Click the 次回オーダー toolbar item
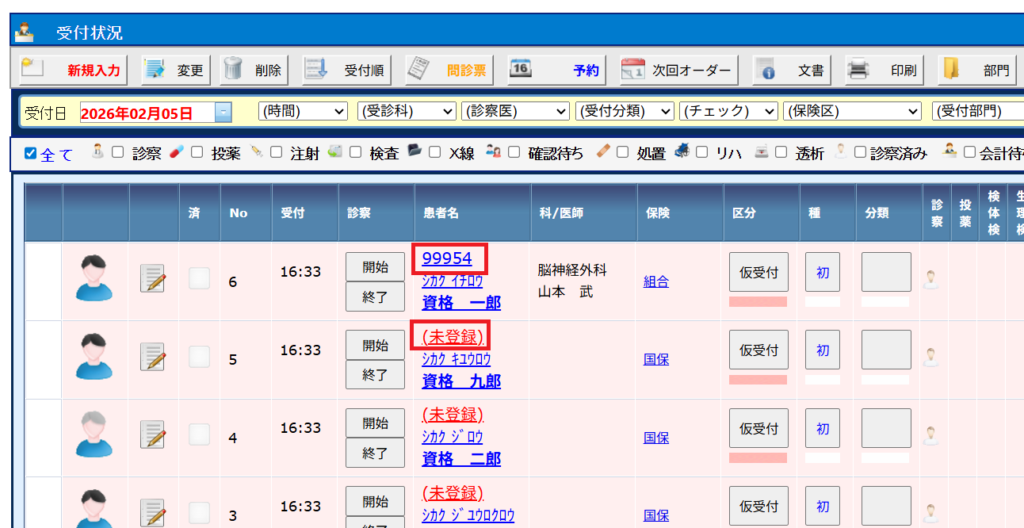Viewport: 1024px width, 528px height. (678, 70)
